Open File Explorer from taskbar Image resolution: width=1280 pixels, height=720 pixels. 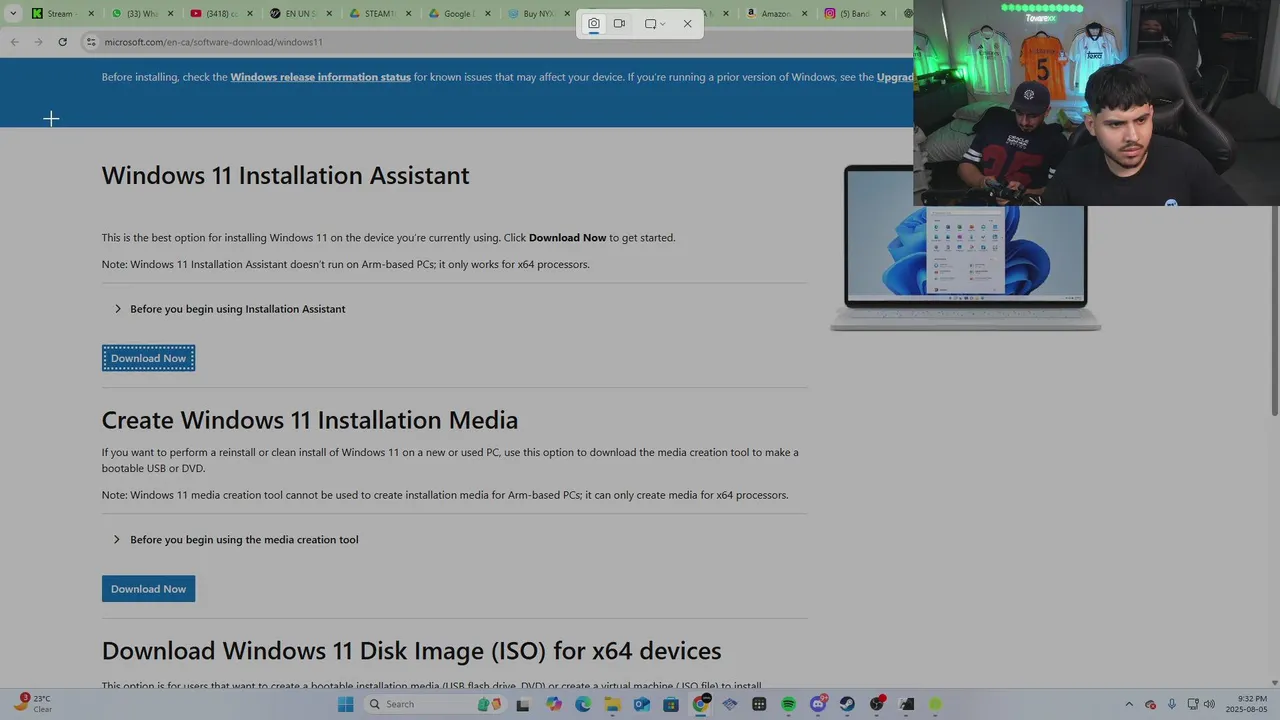coord(613,704)
